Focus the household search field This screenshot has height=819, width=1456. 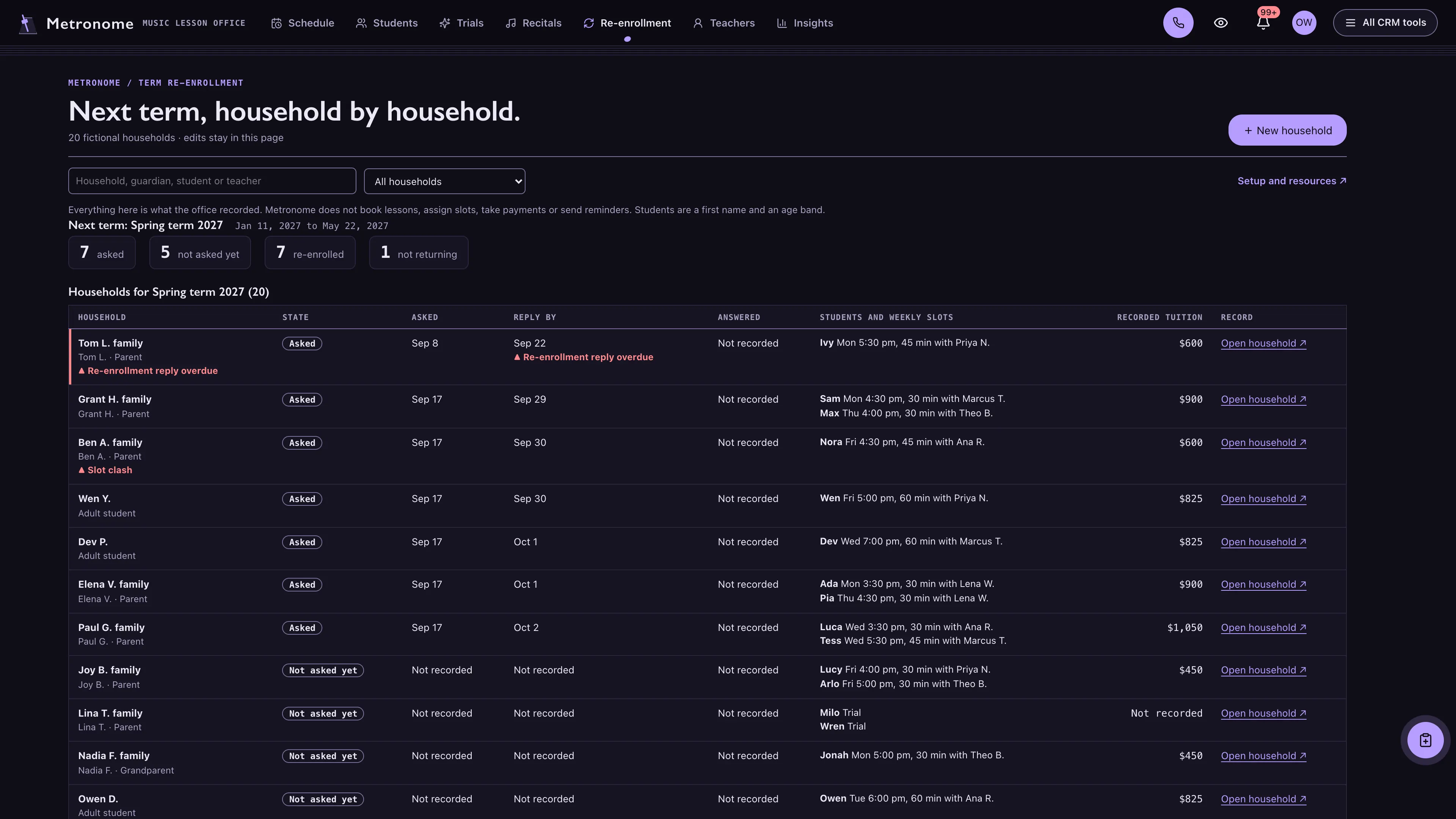pyautogui.click(x=212, y=181)
